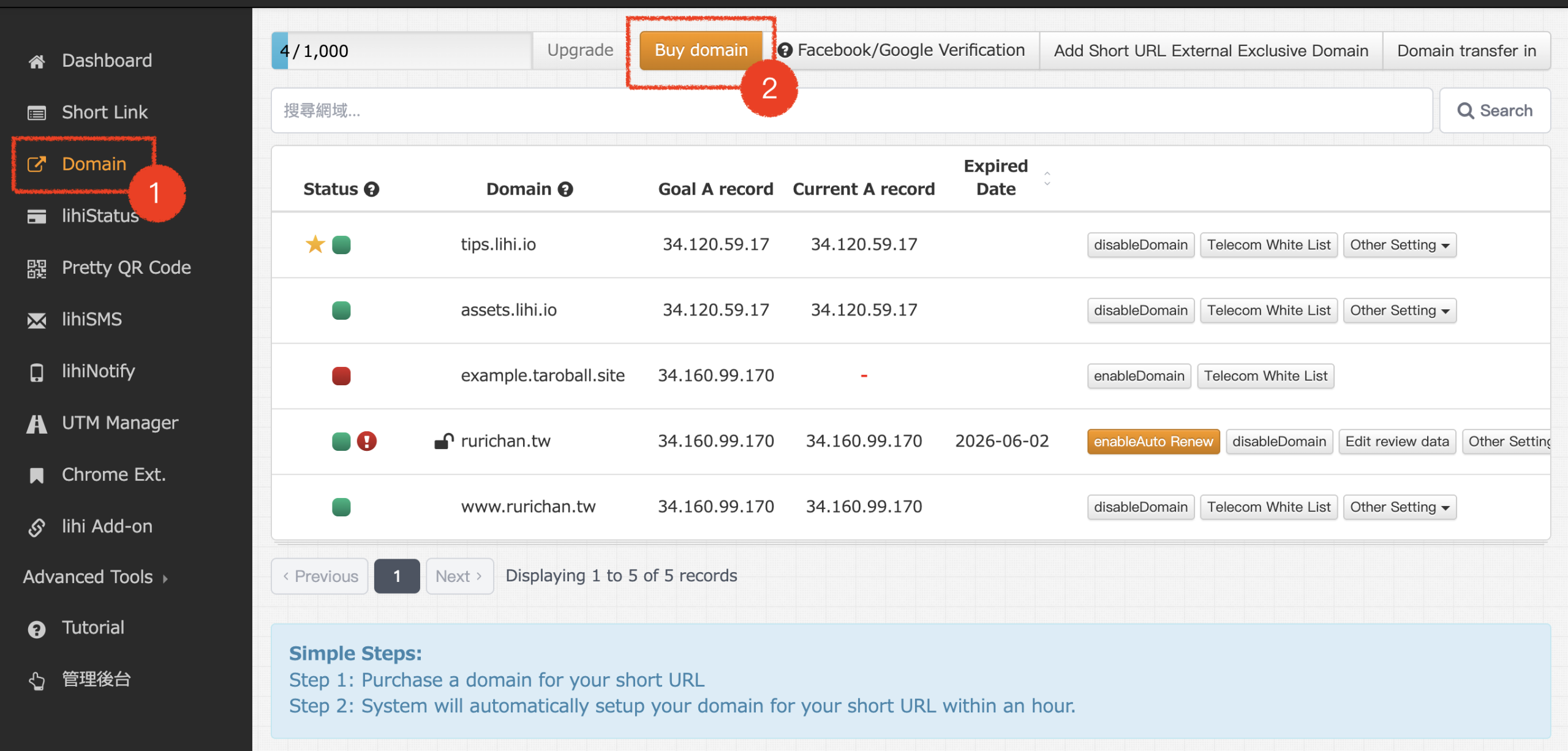Click the gold star on tips.lihi.io
The height and width of the screenshot is (751, 1568).
click(x=315, y=244)
